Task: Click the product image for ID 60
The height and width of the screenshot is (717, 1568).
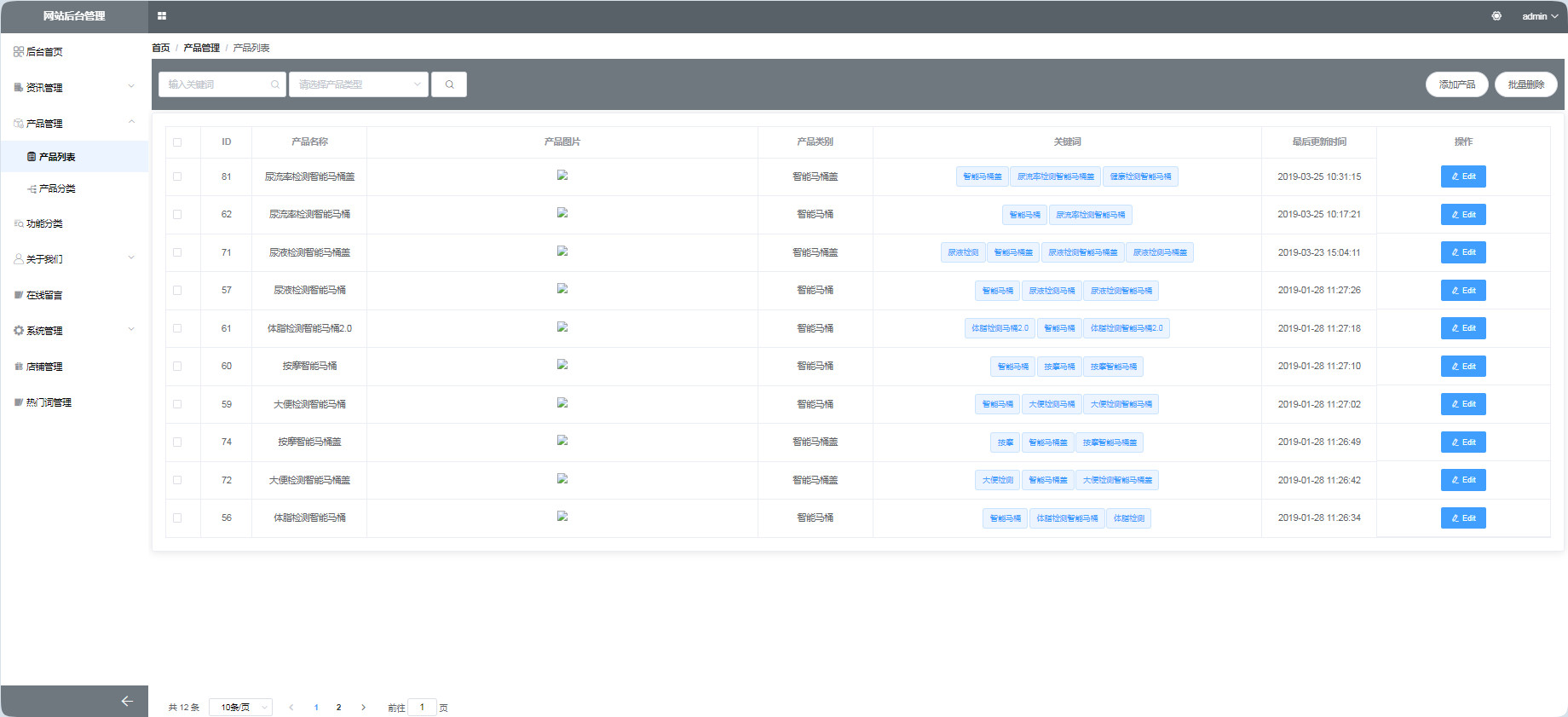Action: (x=562, y=365)
